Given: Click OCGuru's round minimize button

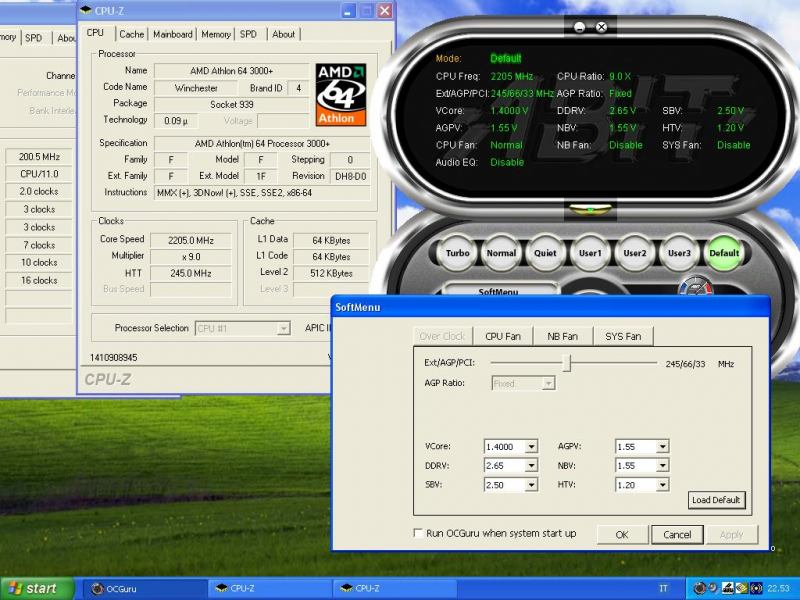Looking at the screenshot, I should coord(579,27).
